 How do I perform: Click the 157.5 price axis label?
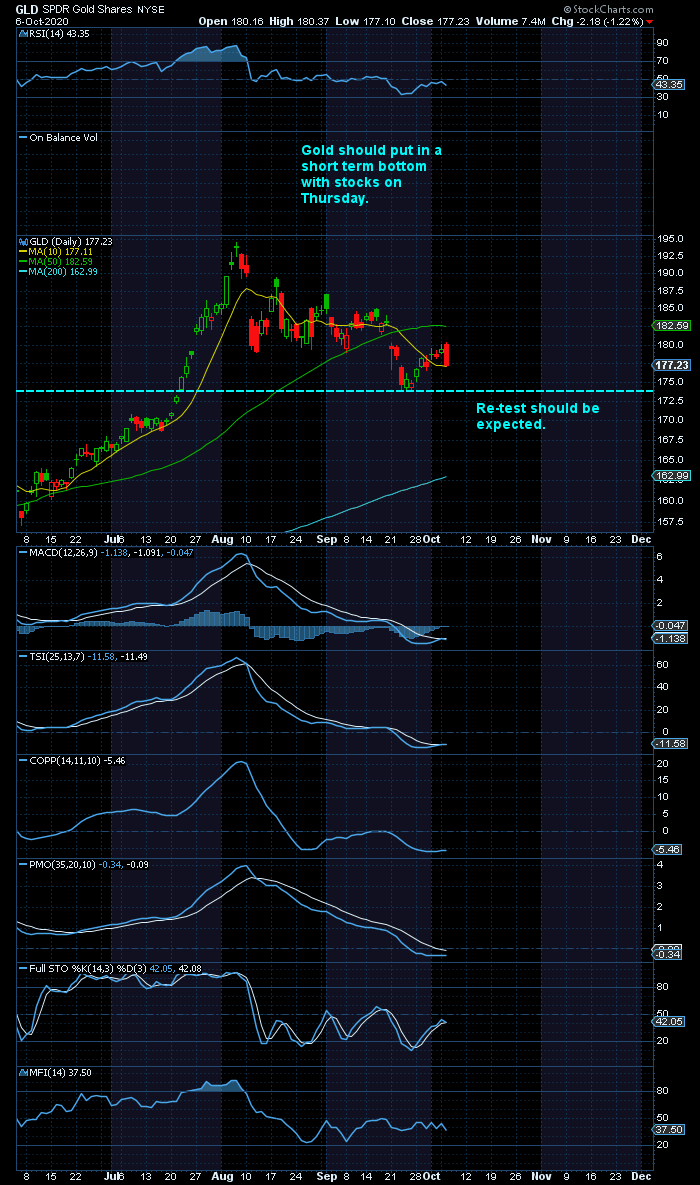669,521
